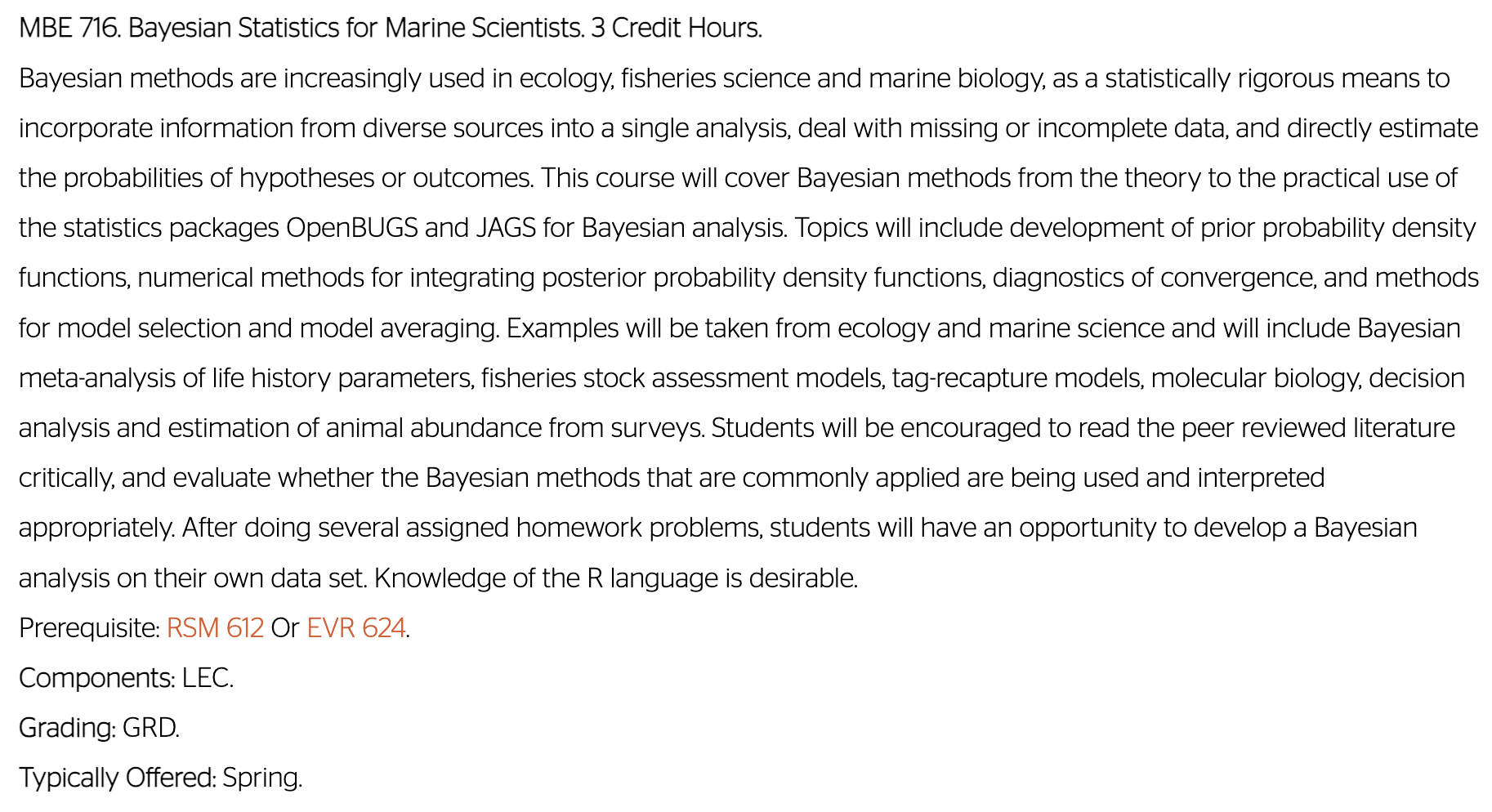The image size is (1492, 812).
Task: Click the 'Components: LEC.' line
Action: pyautogui.click(x=126, y=677)
